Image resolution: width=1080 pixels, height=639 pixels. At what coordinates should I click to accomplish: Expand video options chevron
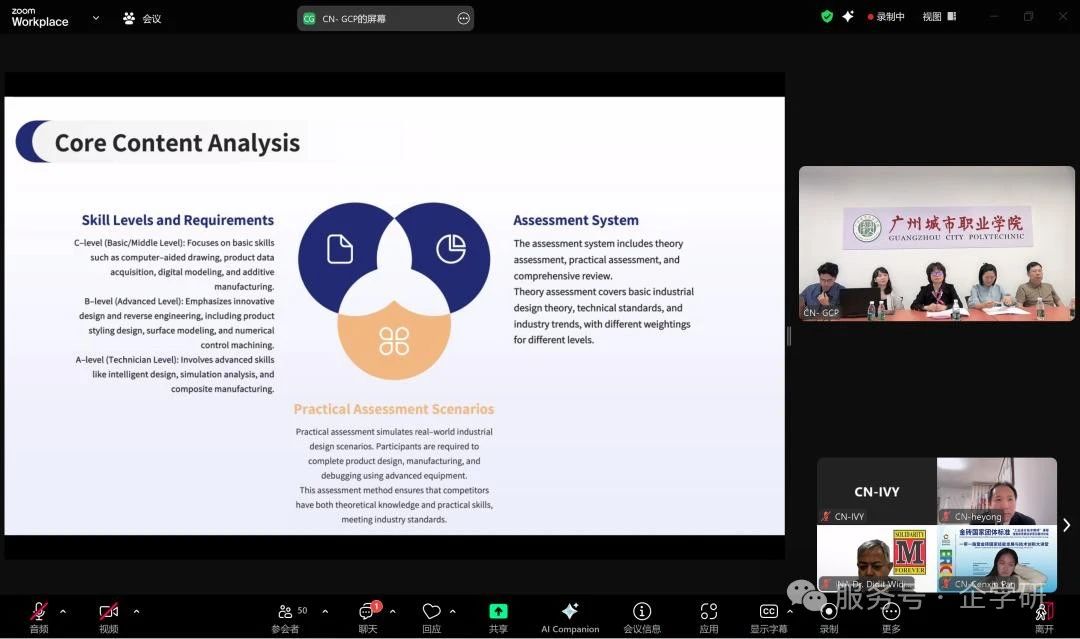tap(136, 612)
